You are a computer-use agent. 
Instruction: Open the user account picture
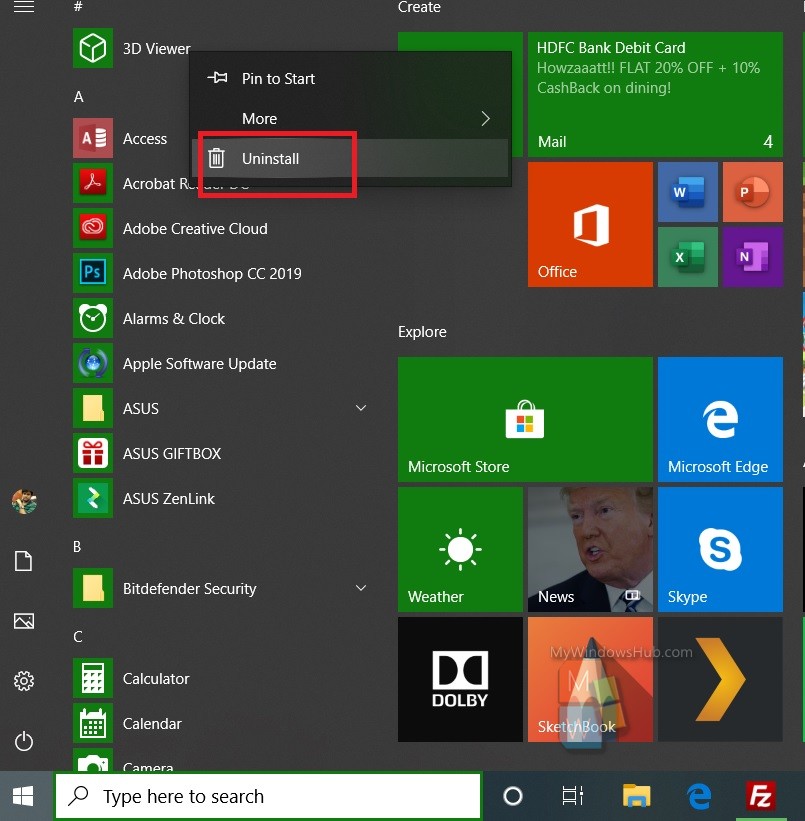24,502
